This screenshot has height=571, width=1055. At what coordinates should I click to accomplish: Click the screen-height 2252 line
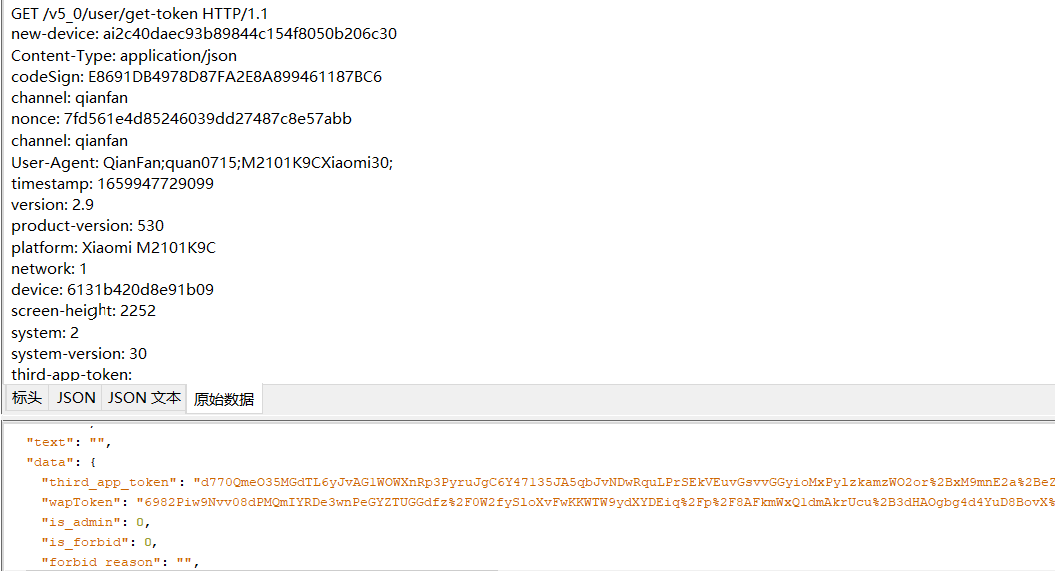click(83, 311)
